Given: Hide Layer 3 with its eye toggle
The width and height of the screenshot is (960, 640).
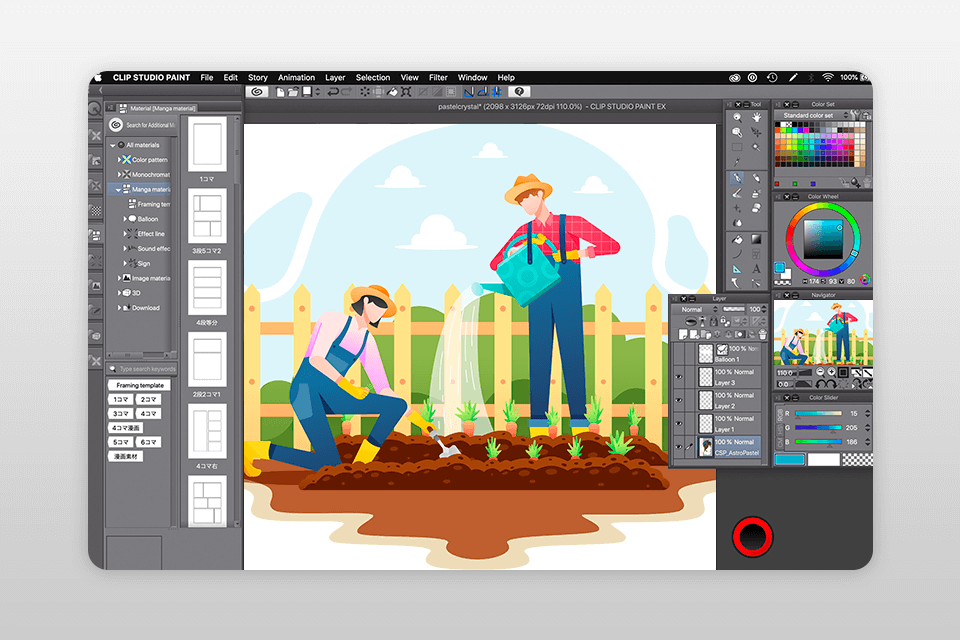Looking at the screenshot, I should (x=678, y=376).
